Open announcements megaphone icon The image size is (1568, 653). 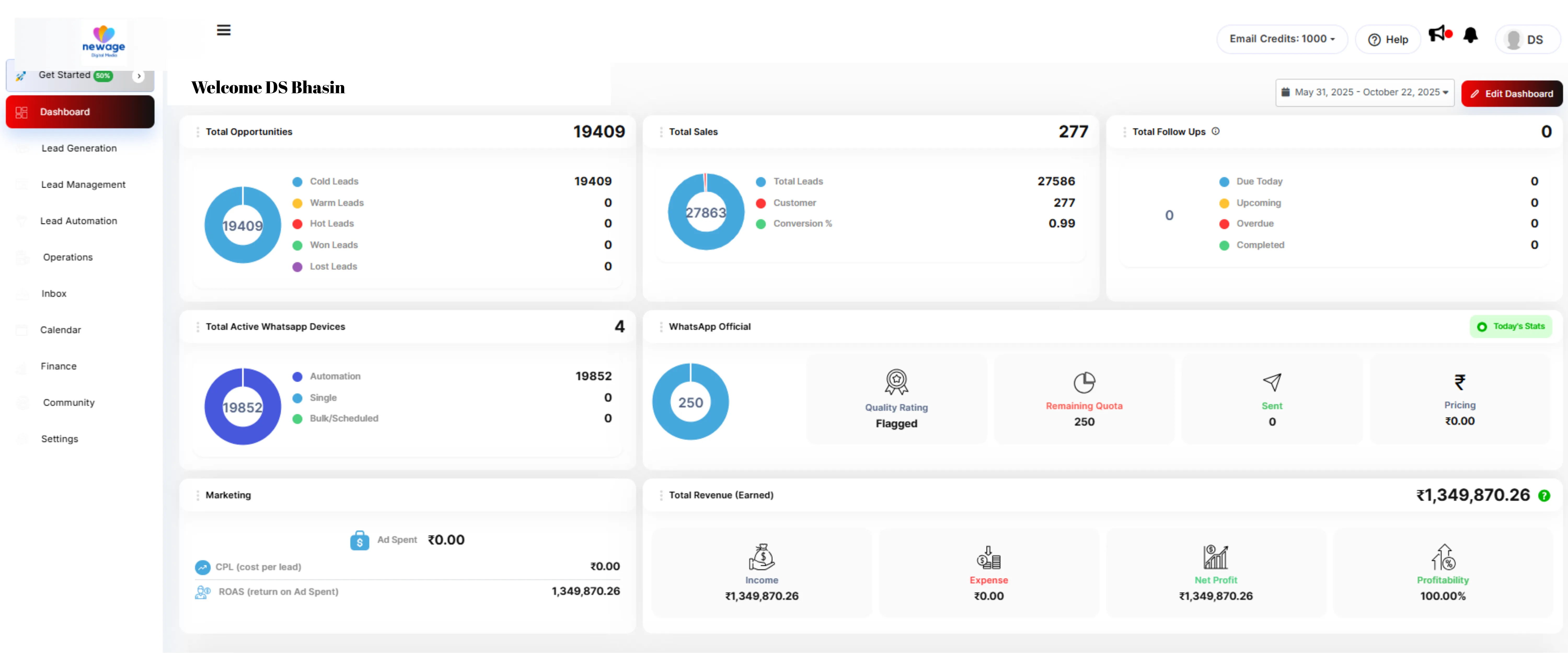point(1437,34)
